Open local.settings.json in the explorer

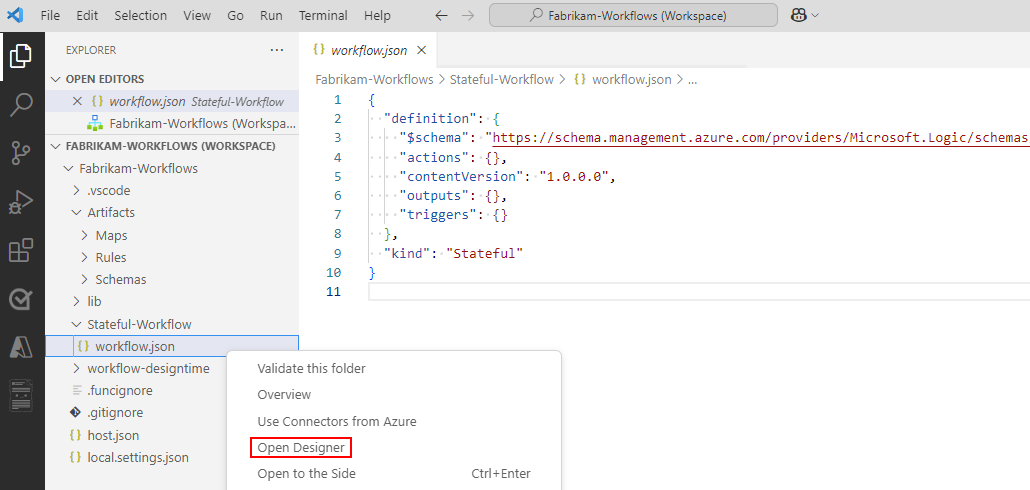pos(137,457)
